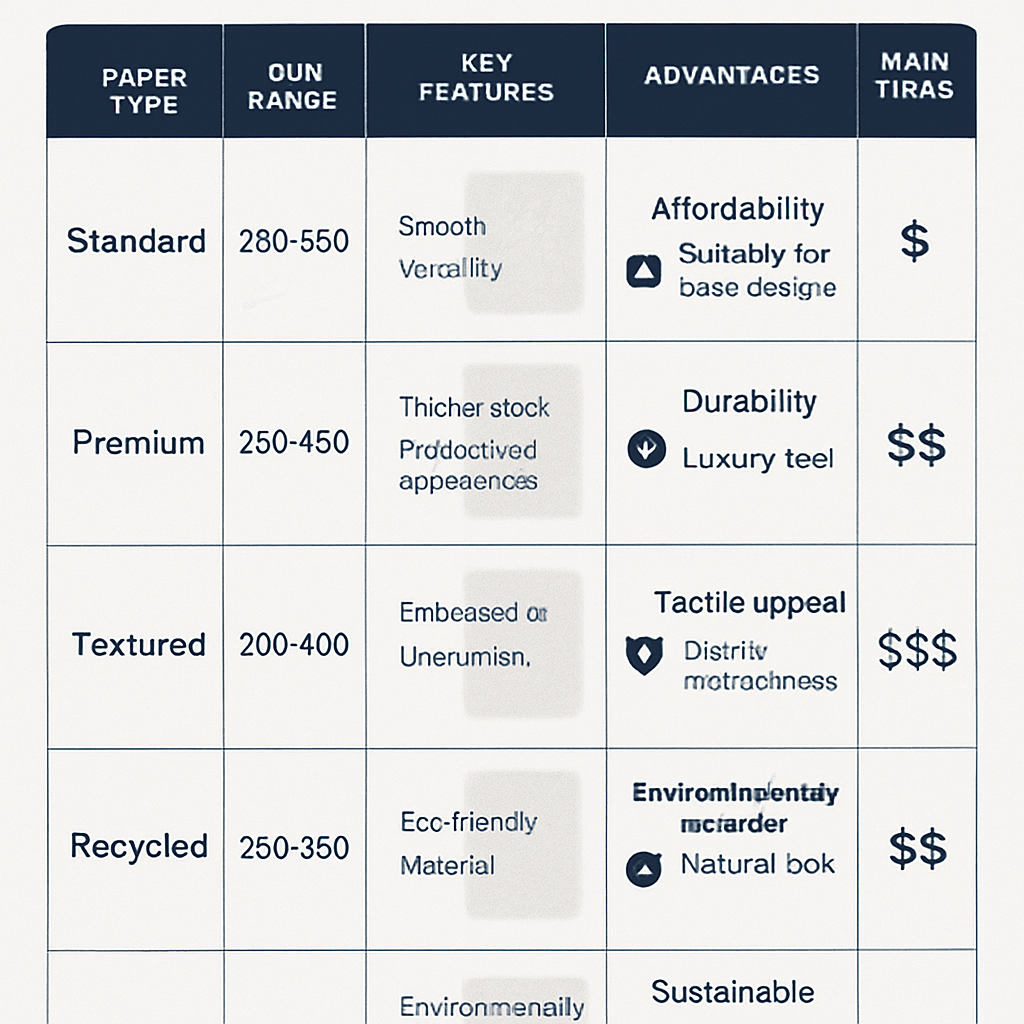Click the Standard paper type cell

136,241
